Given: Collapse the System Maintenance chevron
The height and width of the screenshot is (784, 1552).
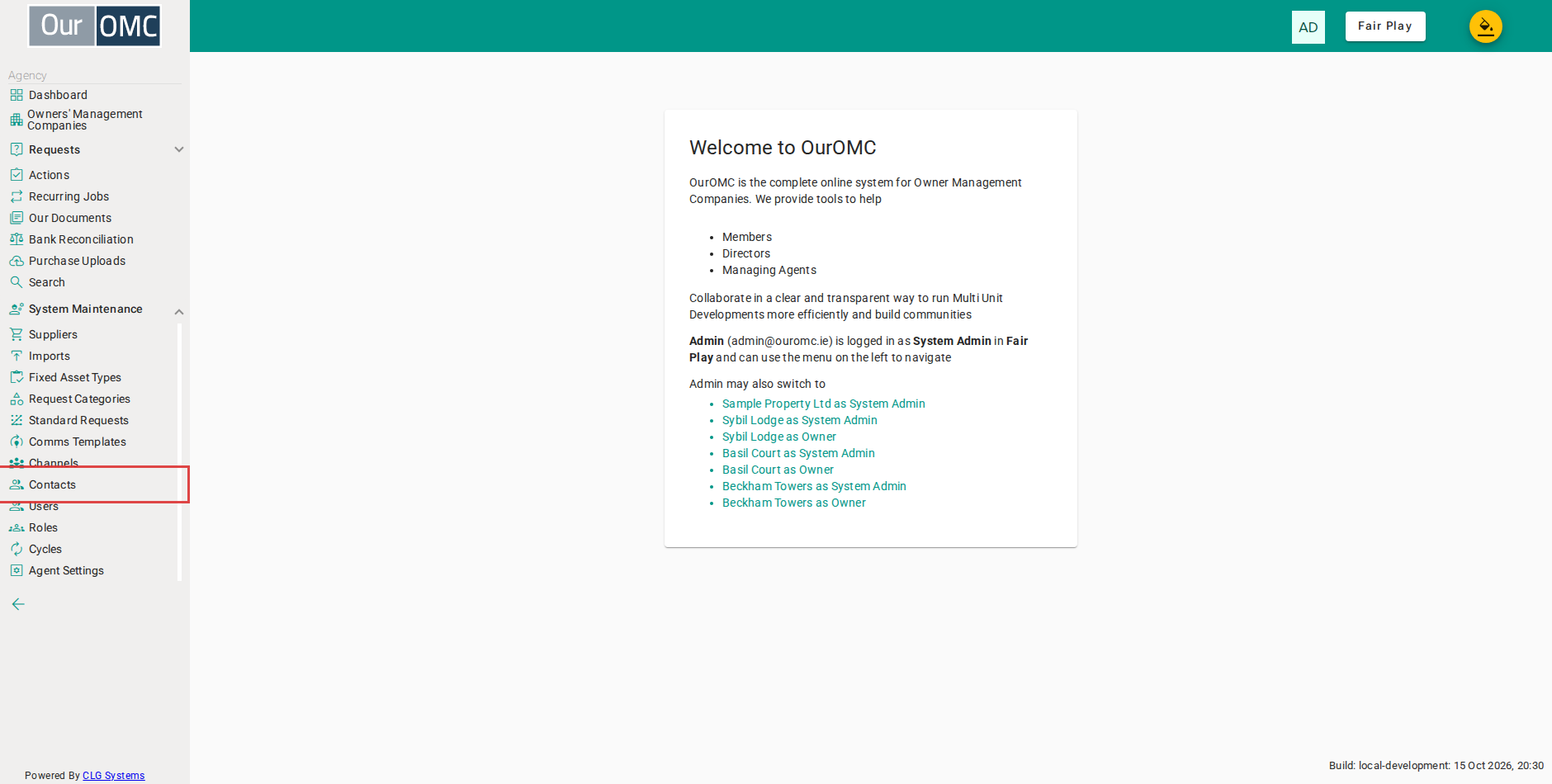Looking at the screenshot, I should click(179, 311).
